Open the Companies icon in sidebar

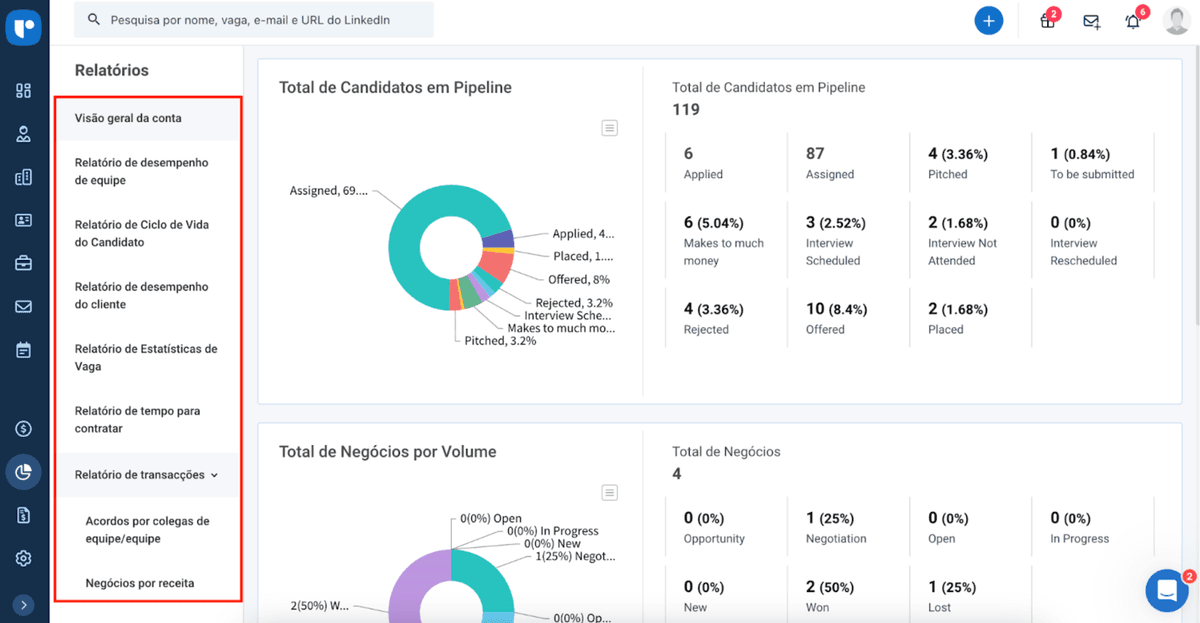(22, 177)
